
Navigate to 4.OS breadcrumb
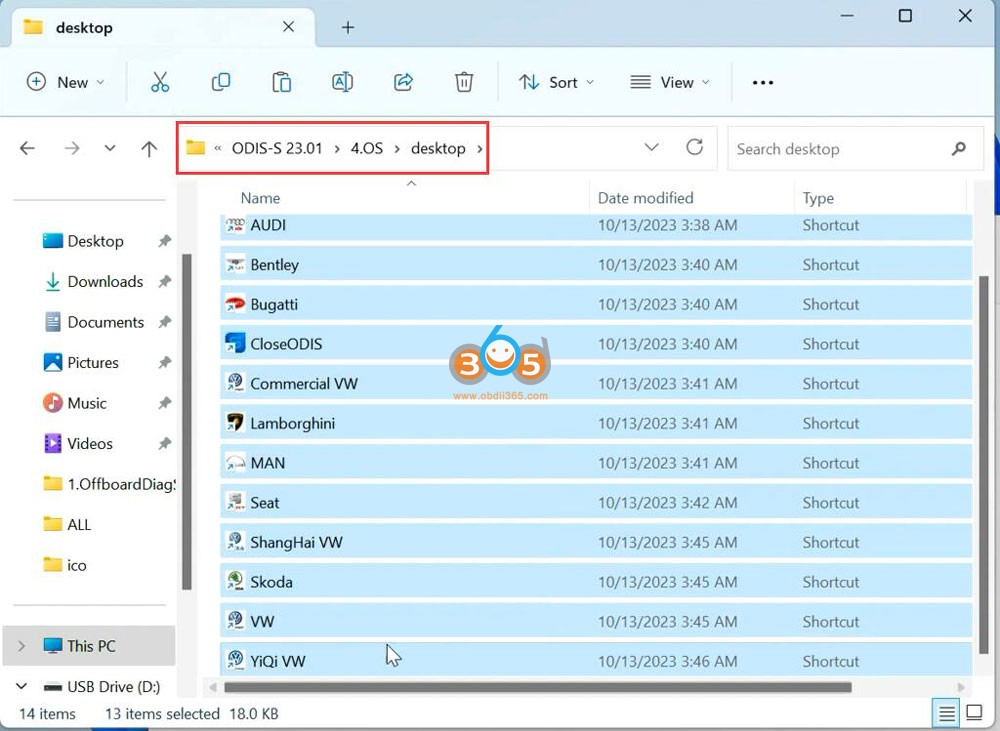367,149
